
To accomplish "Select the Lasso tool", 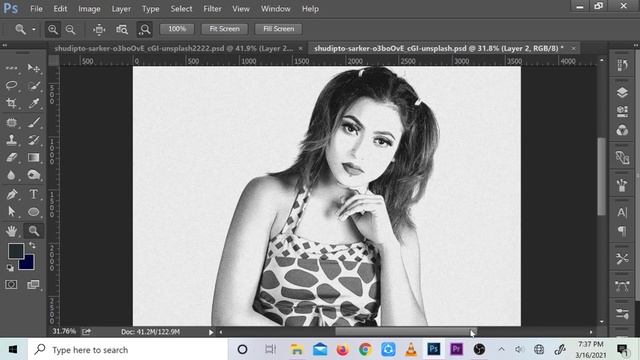I will pyautogui.click(x=11, y=85).
